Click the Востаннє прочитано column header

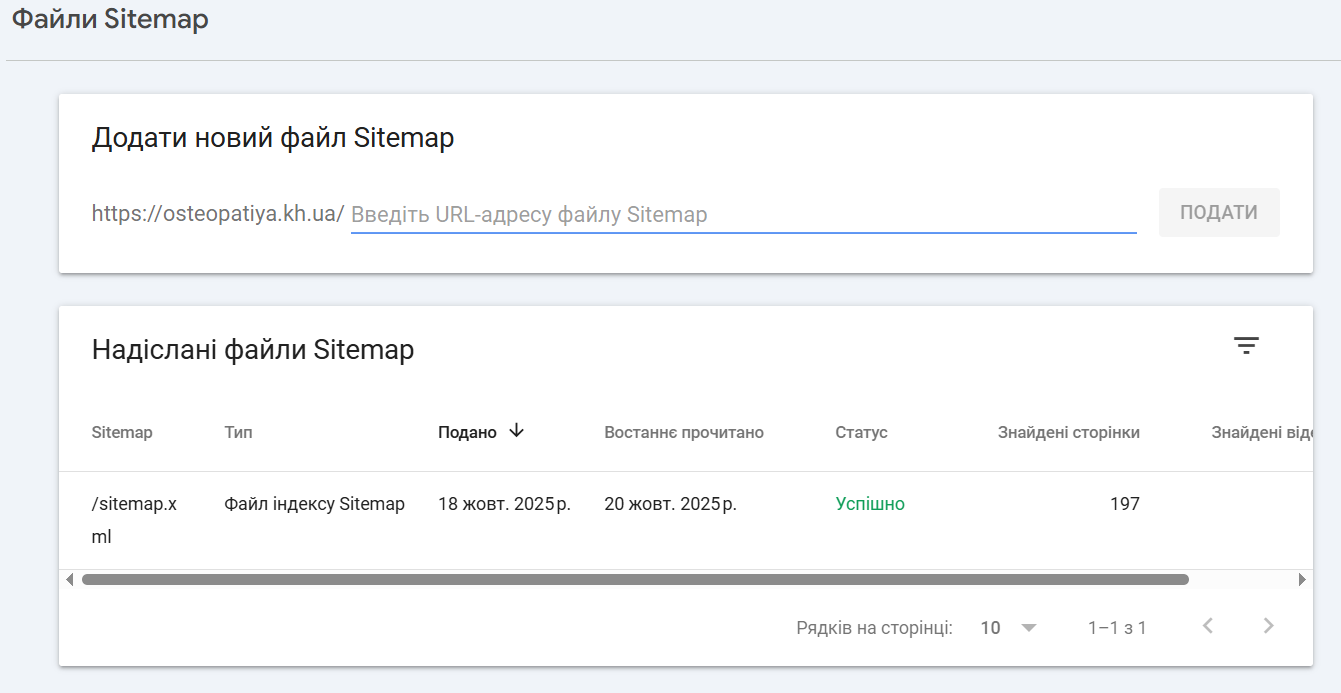coord(683,433)
